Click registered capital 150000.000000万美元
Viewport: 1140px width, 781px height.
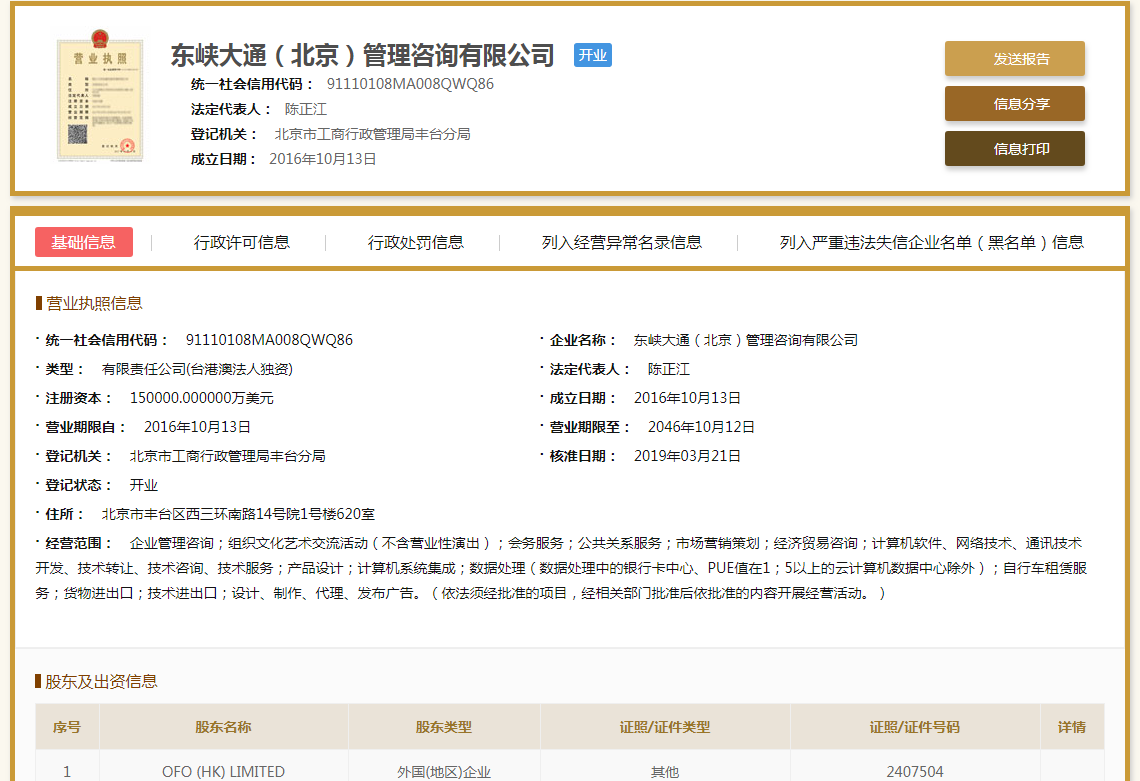pos(201,398)
